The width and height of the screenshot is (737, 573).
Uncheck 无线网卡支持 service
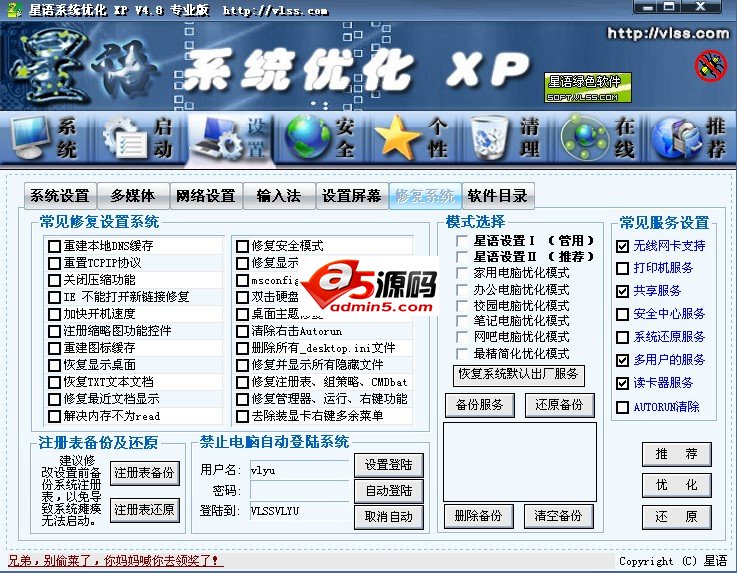click(622, 246)
